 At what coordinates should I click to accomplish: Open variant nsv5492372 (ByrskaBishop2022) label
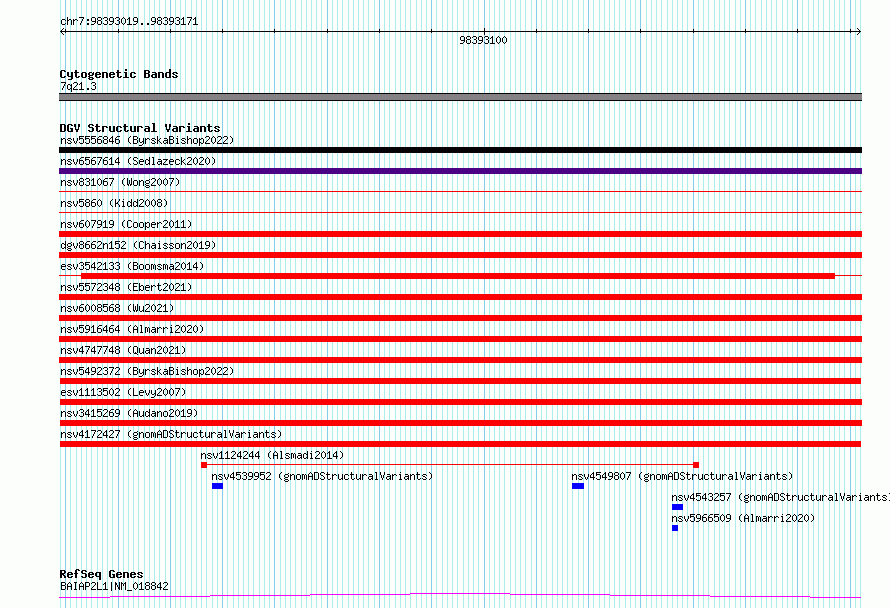(x=147, y=371)
